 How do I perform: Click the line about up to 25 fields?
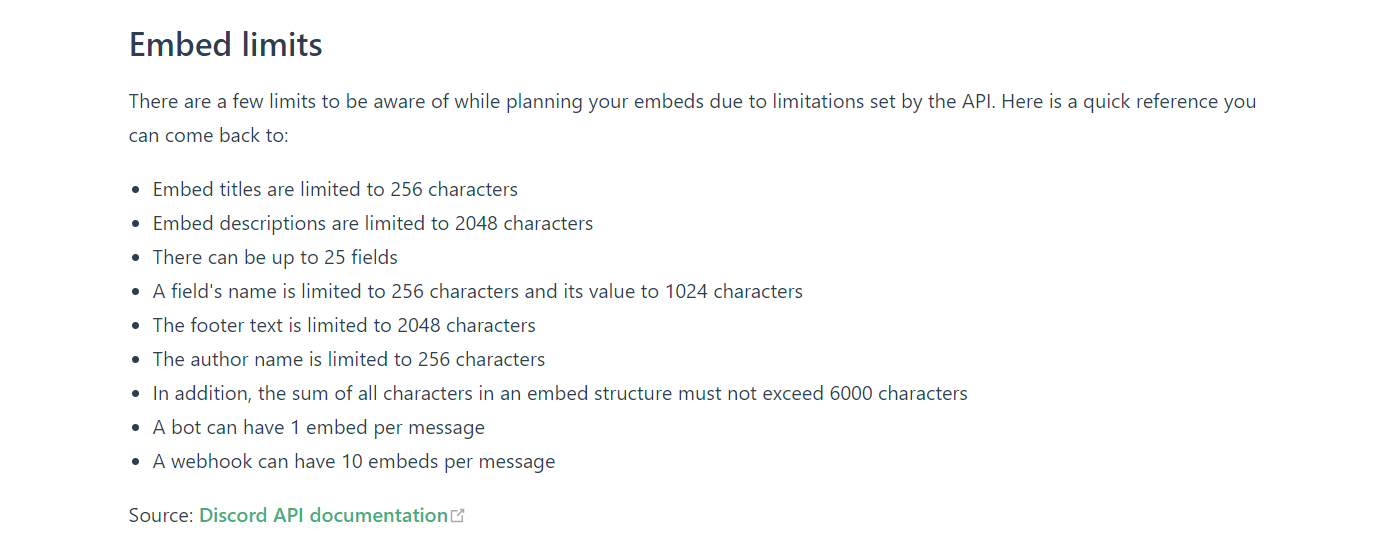pyautogui.click(x=275, y=257)
